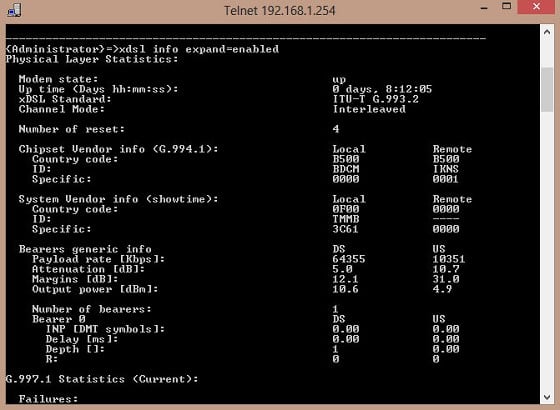This screenshot has width=560, height=410.
Task: Click the Telnet 192.168.1.254 title bar text
Action: tap(280, 10)
